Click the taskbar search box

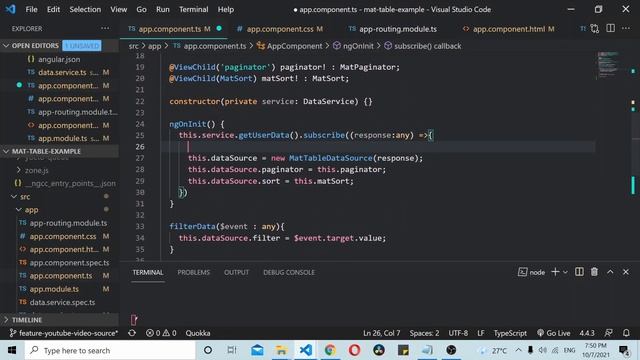[110, 350]
